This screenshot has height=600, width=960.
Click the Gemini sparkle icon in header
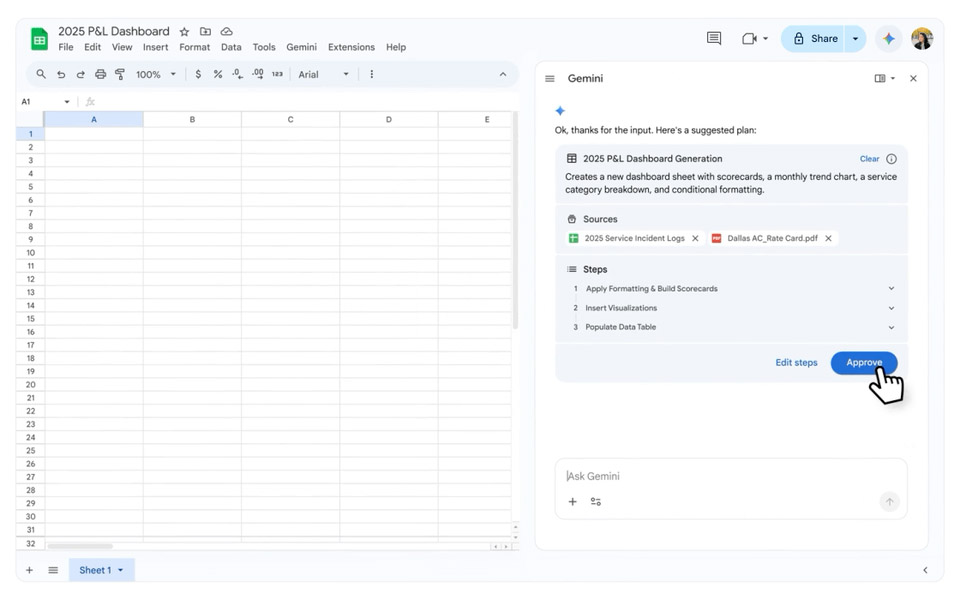coord(888,39)
